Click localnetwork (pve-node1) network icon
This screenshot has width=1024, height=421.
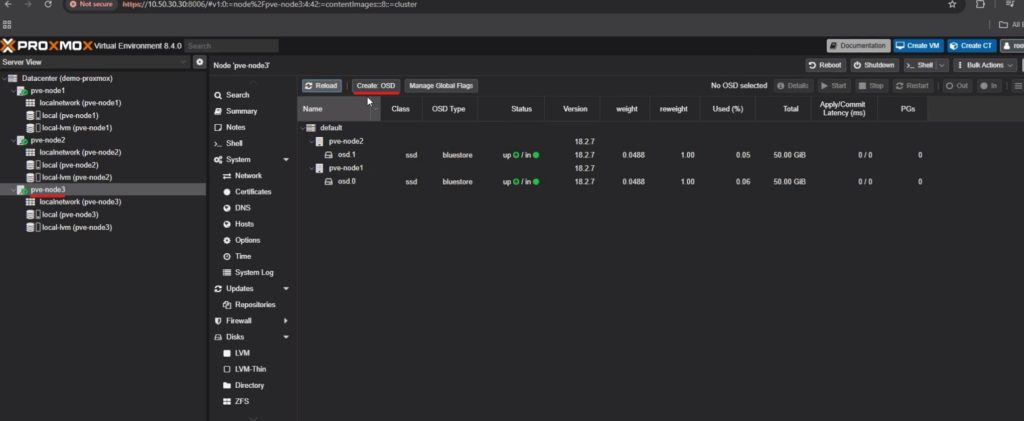click(x=30, y=103)
